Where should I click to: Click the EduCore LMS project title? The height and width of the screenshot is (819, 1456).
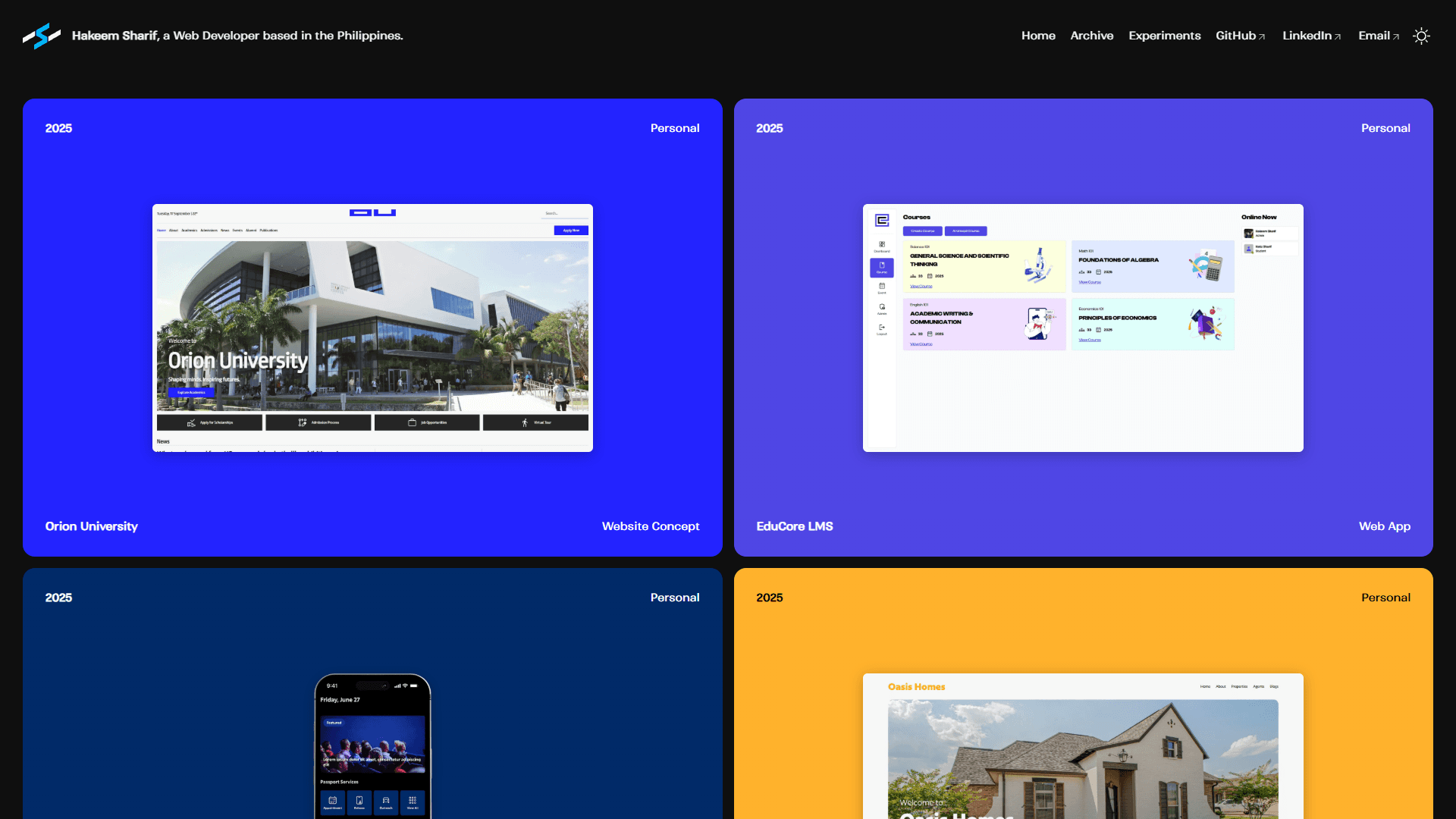pos(794,526)
